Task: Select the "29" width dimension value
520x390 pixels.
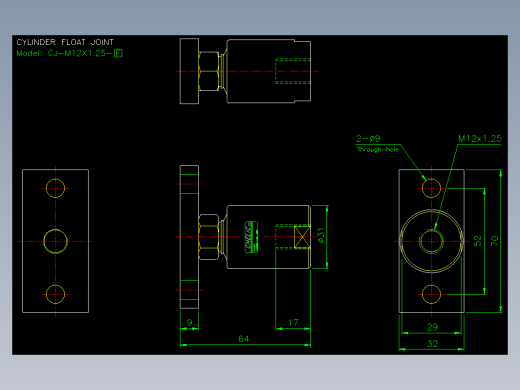Action: coord(432,327)
